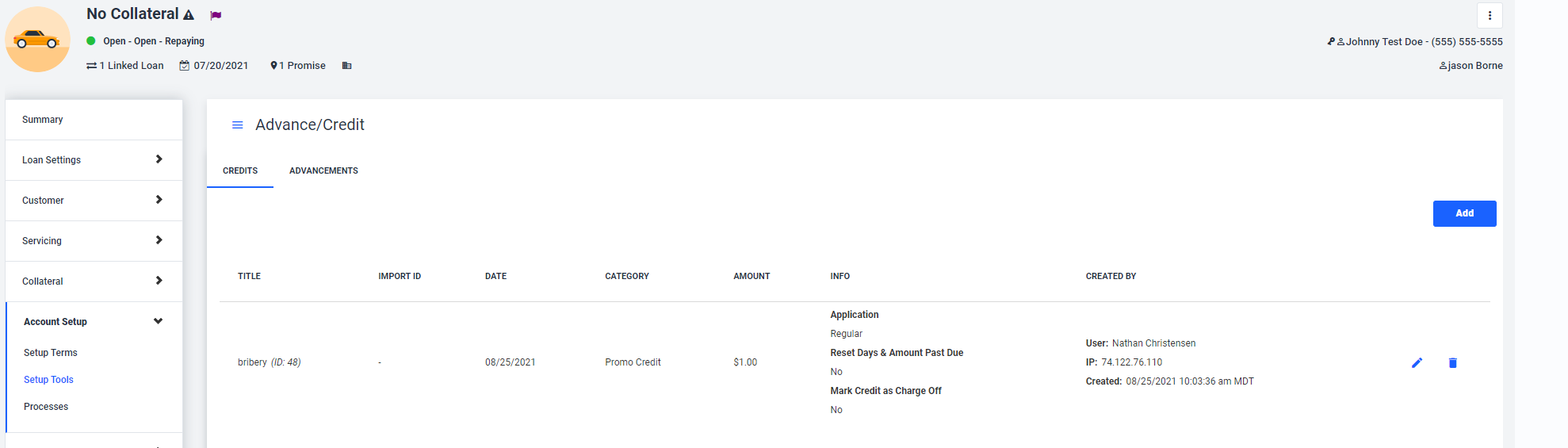Click the warning triangle next to No Collateral
The image size is (1568, 448).
pos(189,15)
